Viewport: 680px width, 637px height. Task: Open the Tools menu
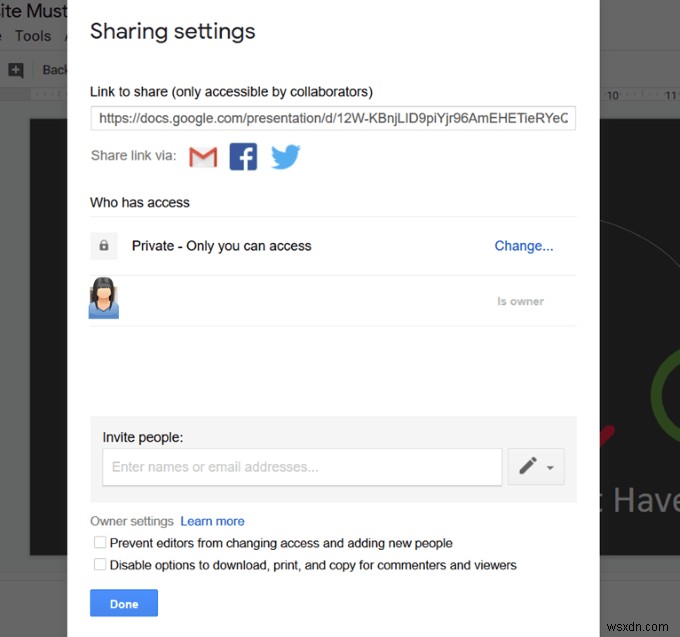[x=33, y=36]
